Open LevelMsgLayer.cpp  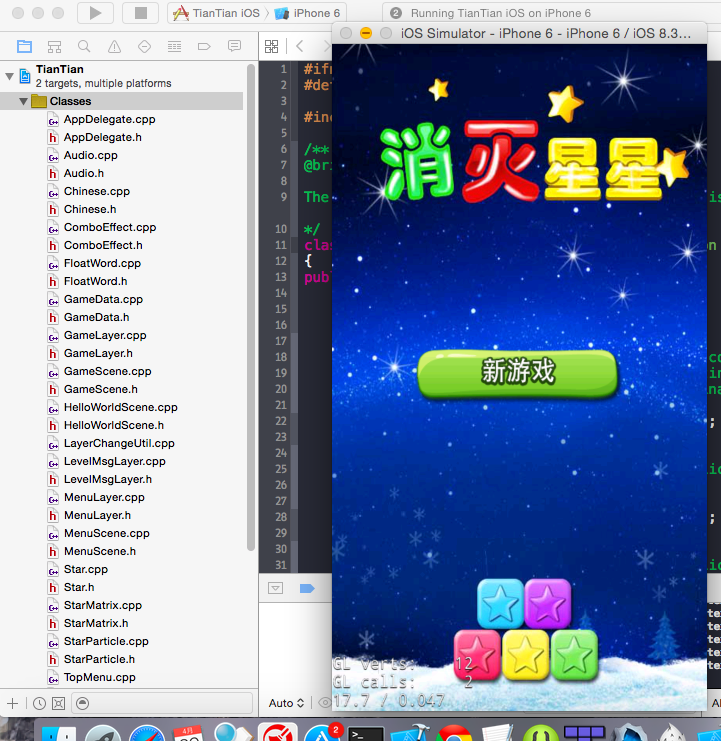coord(114,461)
